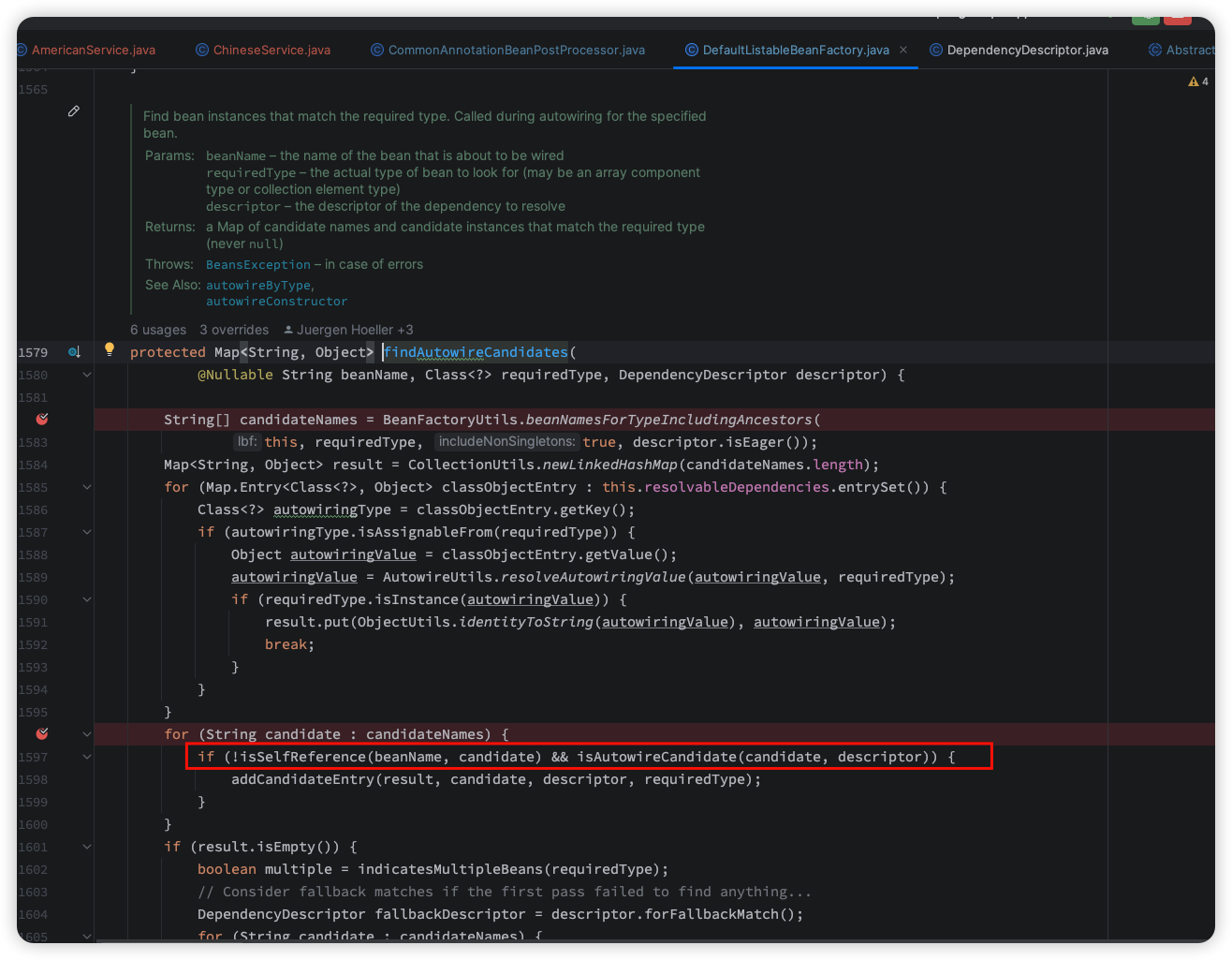
Task: Click the pencil icon to edit rendered doc comment
Action: (x=74, y=111)
